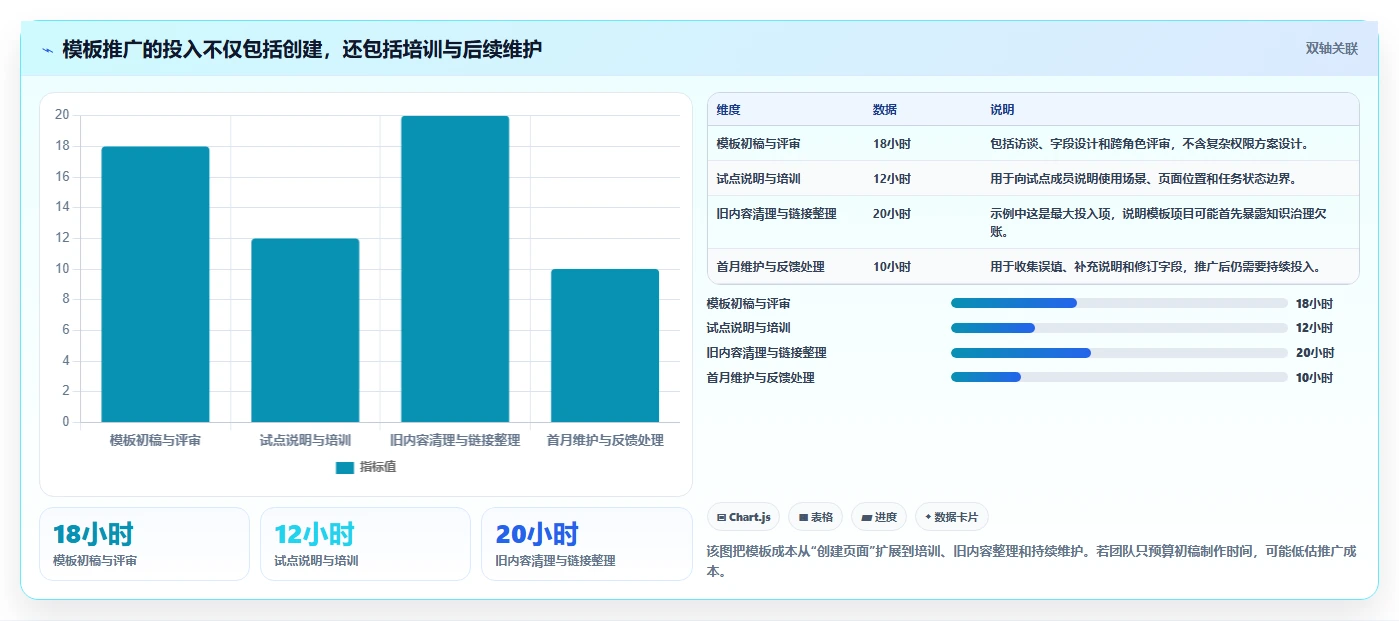Viewport: 1399px width, 621px height.
Task: Click the 10小时 table data cell
Action: (x=892, y=267)
